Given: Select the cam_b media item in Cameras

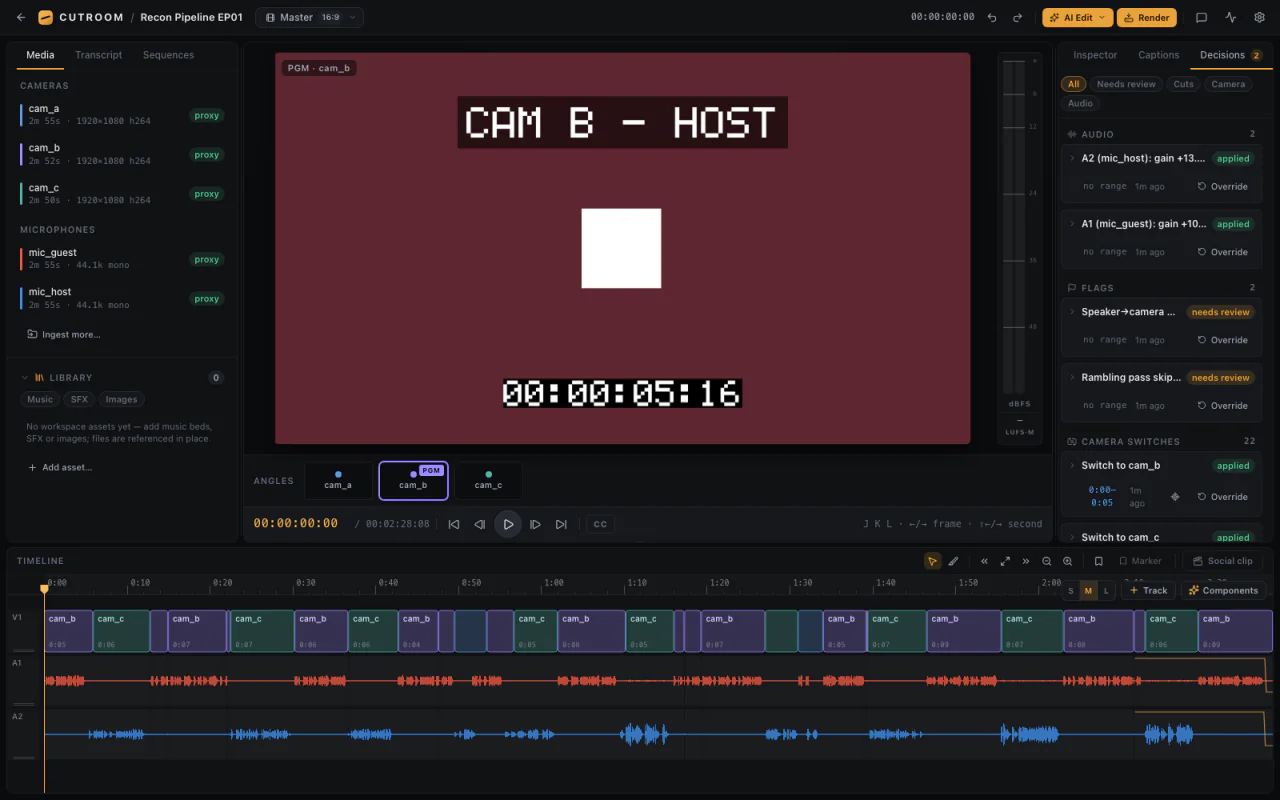Looking at the screenshot, I should pos(122,154).
